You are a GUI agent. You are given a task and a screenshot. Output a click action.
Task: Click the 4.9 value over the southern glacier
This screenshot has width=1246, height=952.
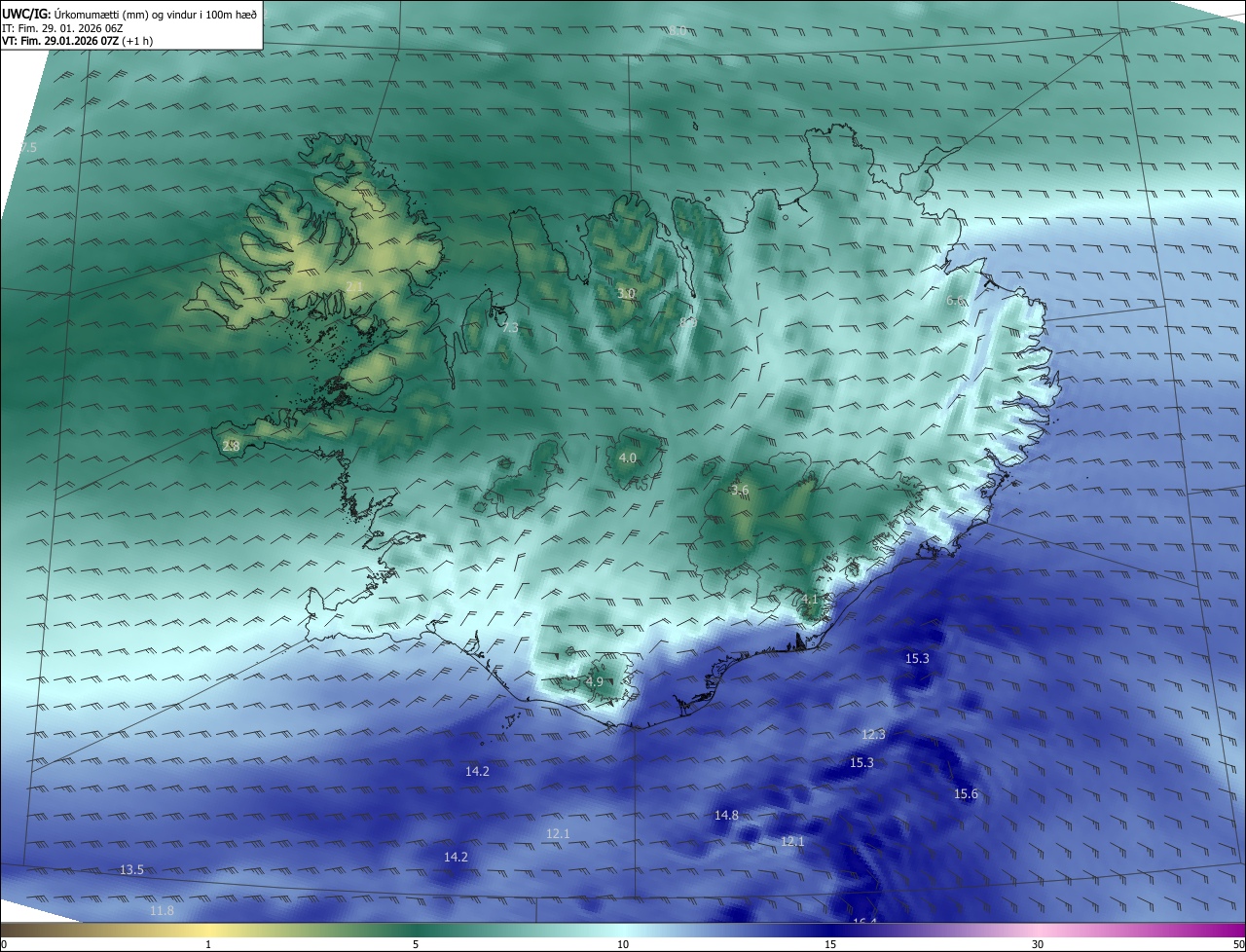coord(594,681)
